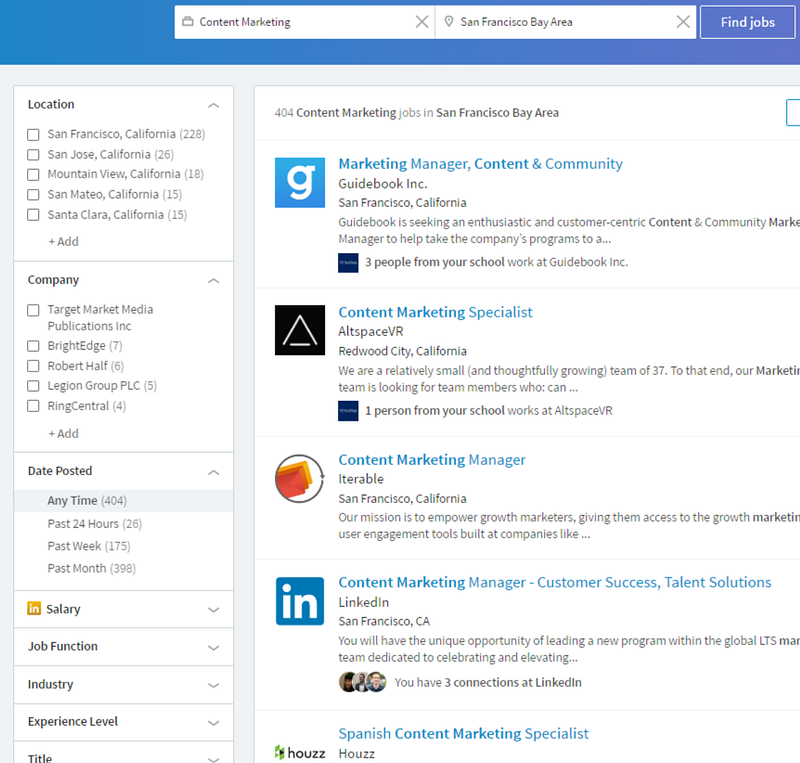
Task: Click Guidebook Inc. company name
Action: coord(383,184)
